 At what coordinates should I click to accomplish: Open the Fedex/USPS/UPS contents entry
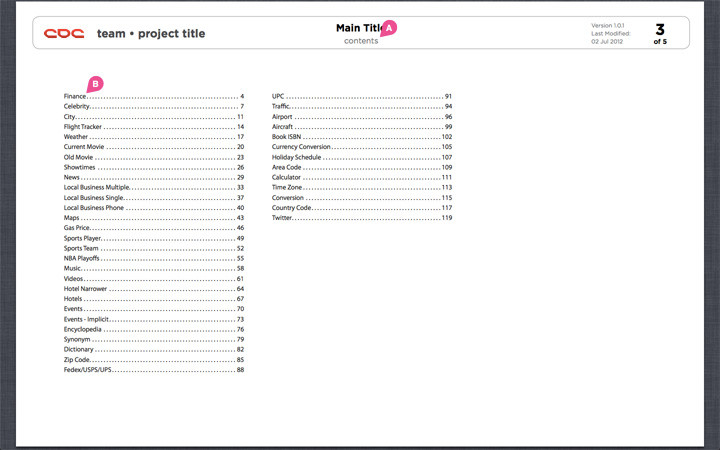[x=154, y=370]
